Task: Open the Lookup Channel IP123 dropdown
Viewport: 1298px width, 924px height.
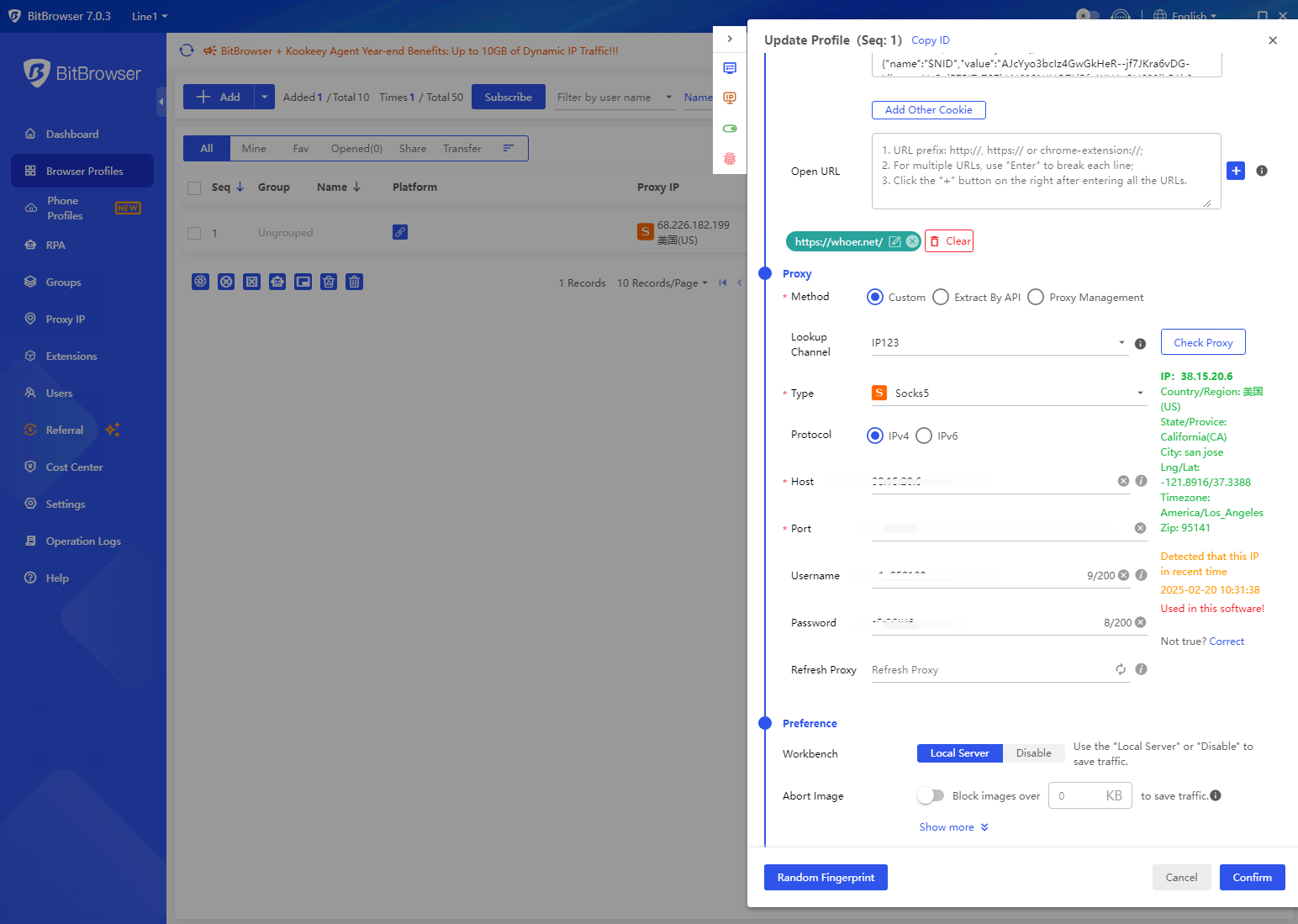Action: 1000,343
